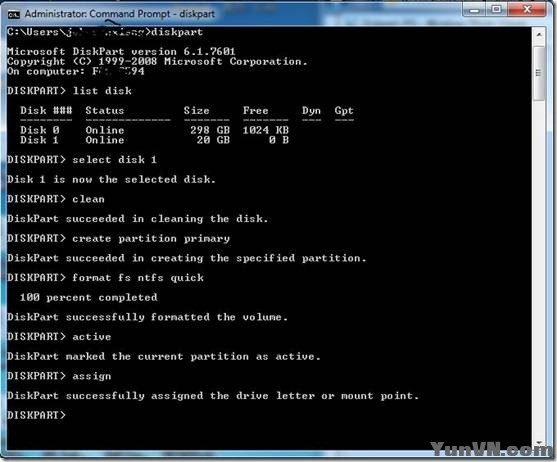Click 'successfully assigned the drive letter' line
Screen dimensions: 557x462
[x=213, y=396]
